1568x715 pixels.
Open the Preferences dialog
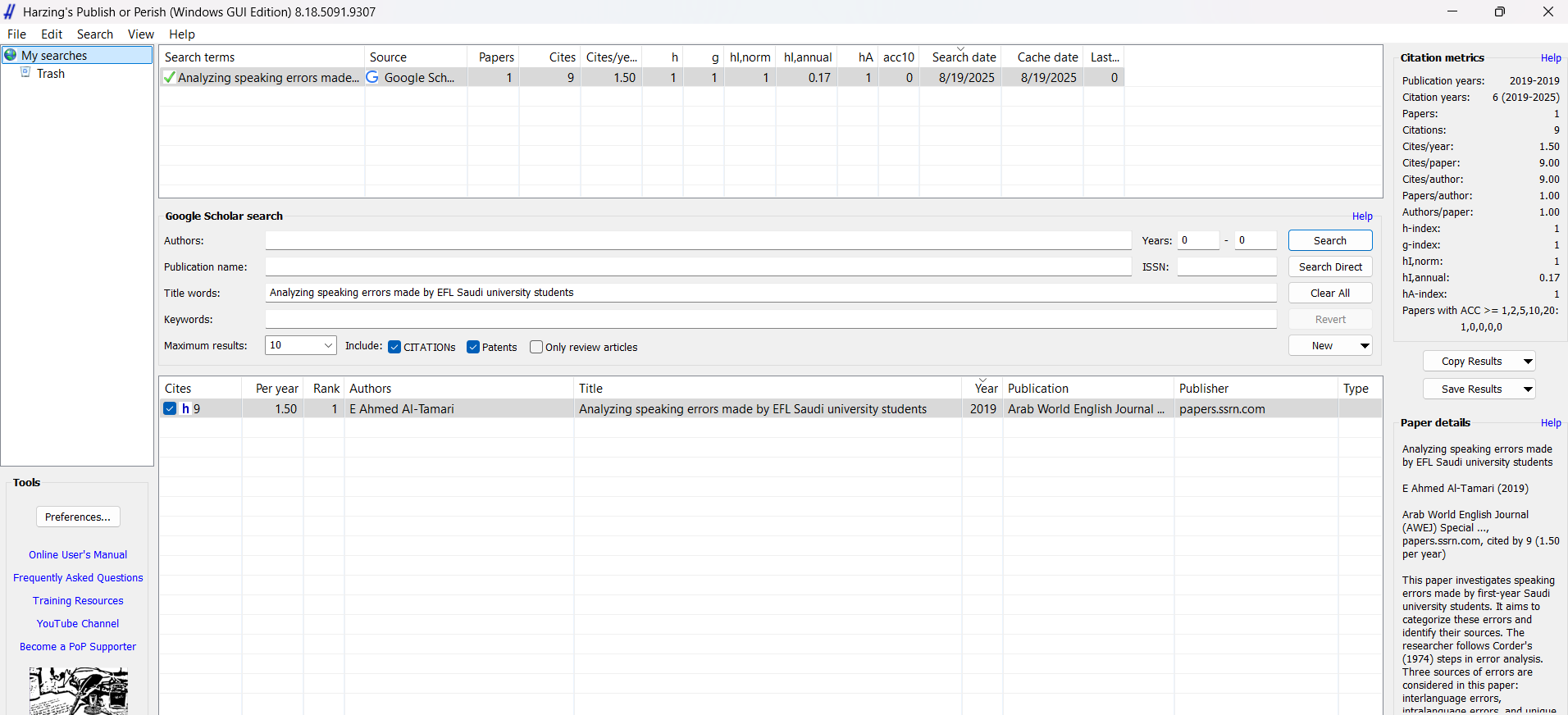(x=78, y=517)
